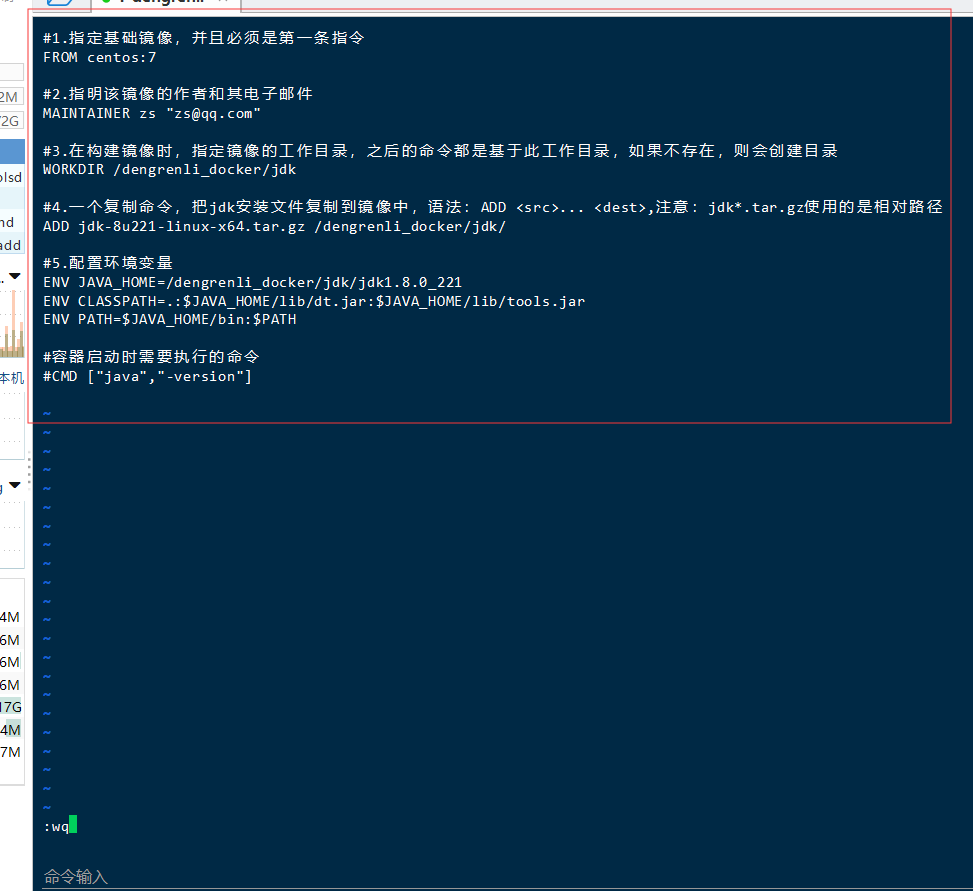Click the 'ENV CLASSPATH=' line

314,302
